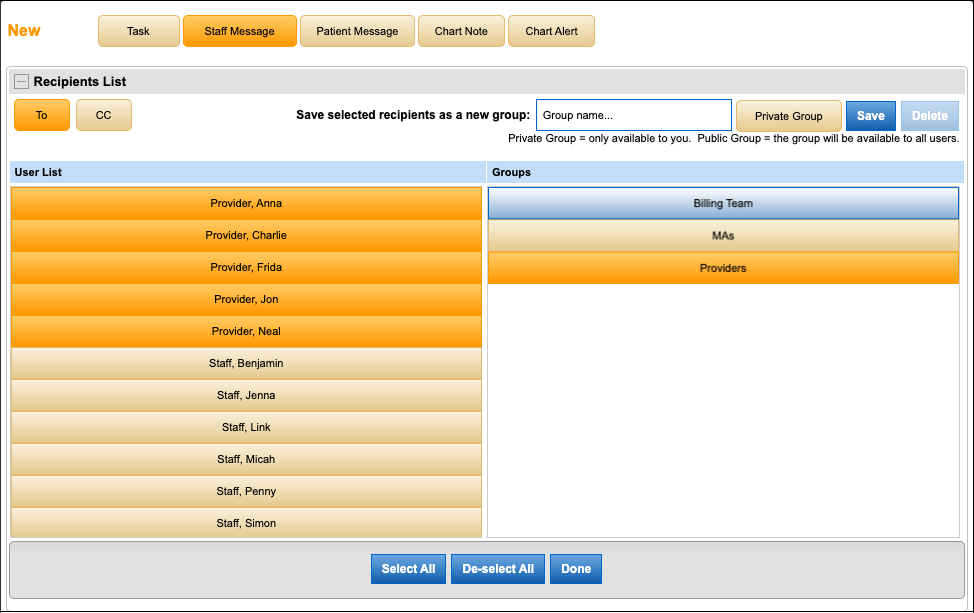Switch to the Task tab
The width and height of the screenshot is (974, 613).
click(138, 31)
